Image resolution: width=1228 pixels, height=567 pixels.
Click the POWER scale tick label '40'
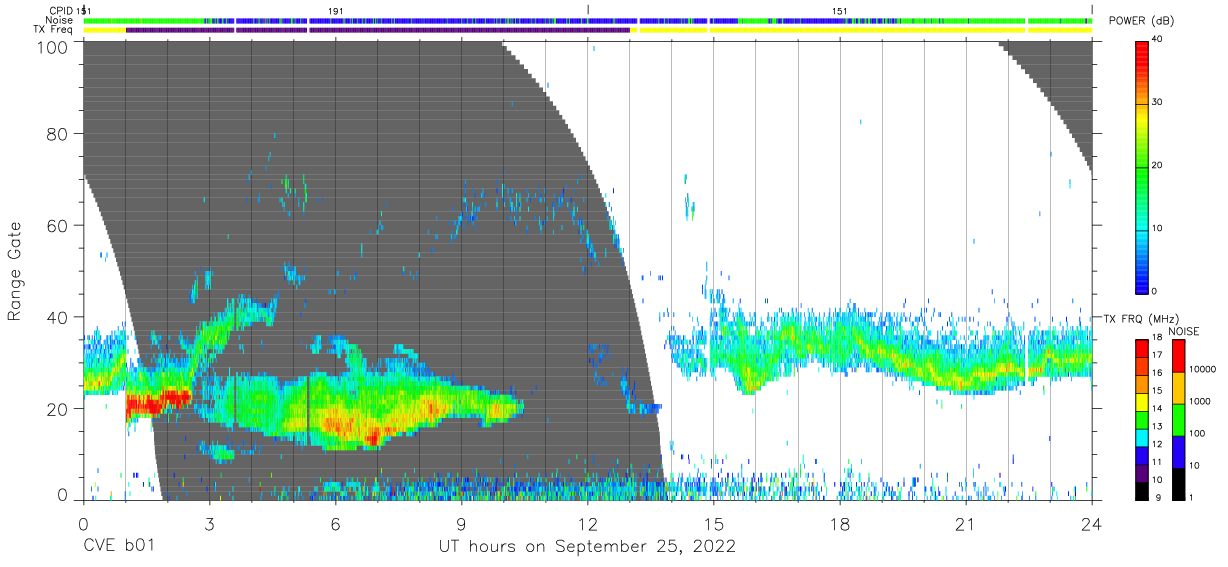click(x=1159, y=40)
